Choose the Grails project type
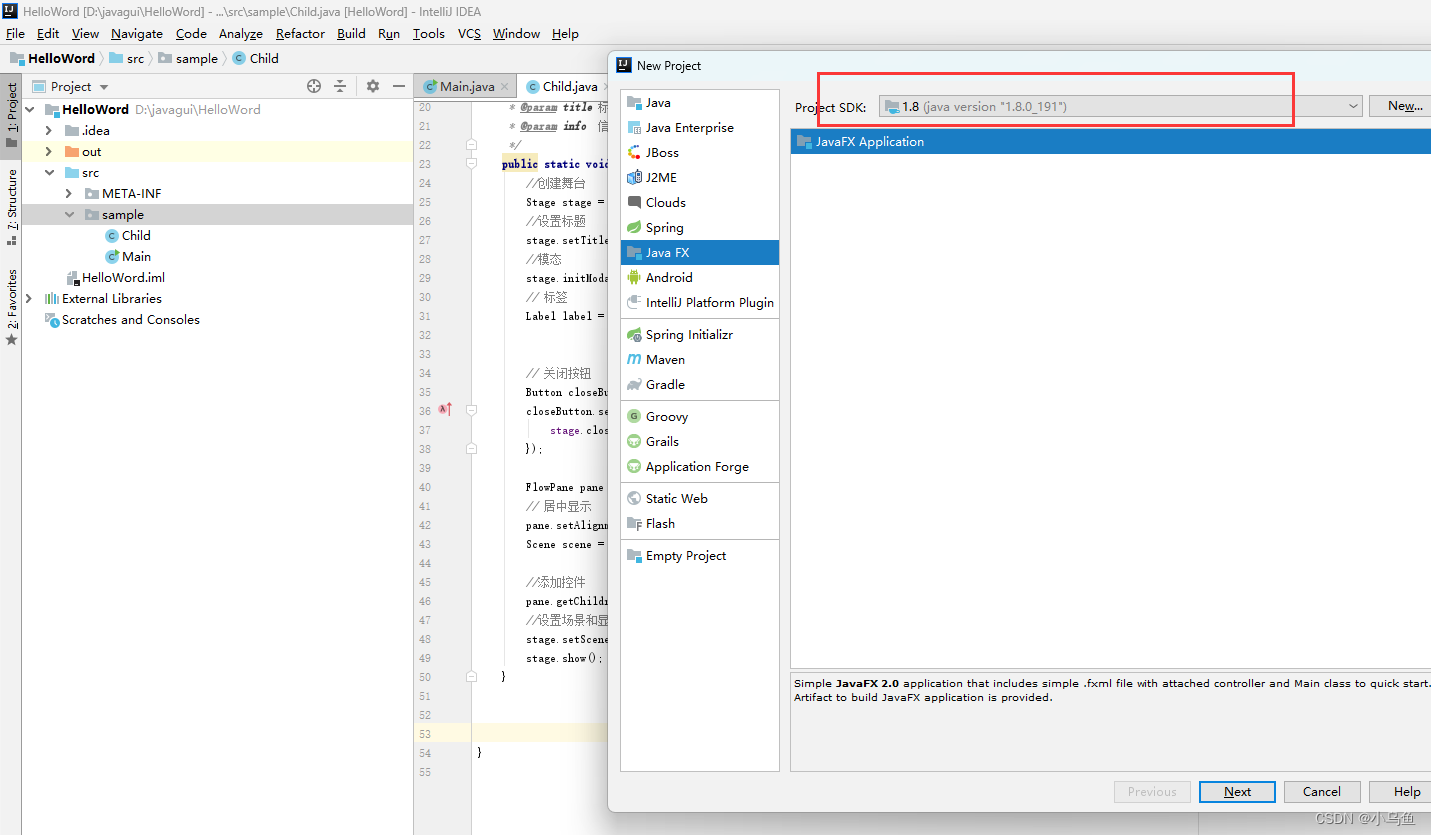The height and width of the screenshot is (835, 1431). [x=699, y=441]
